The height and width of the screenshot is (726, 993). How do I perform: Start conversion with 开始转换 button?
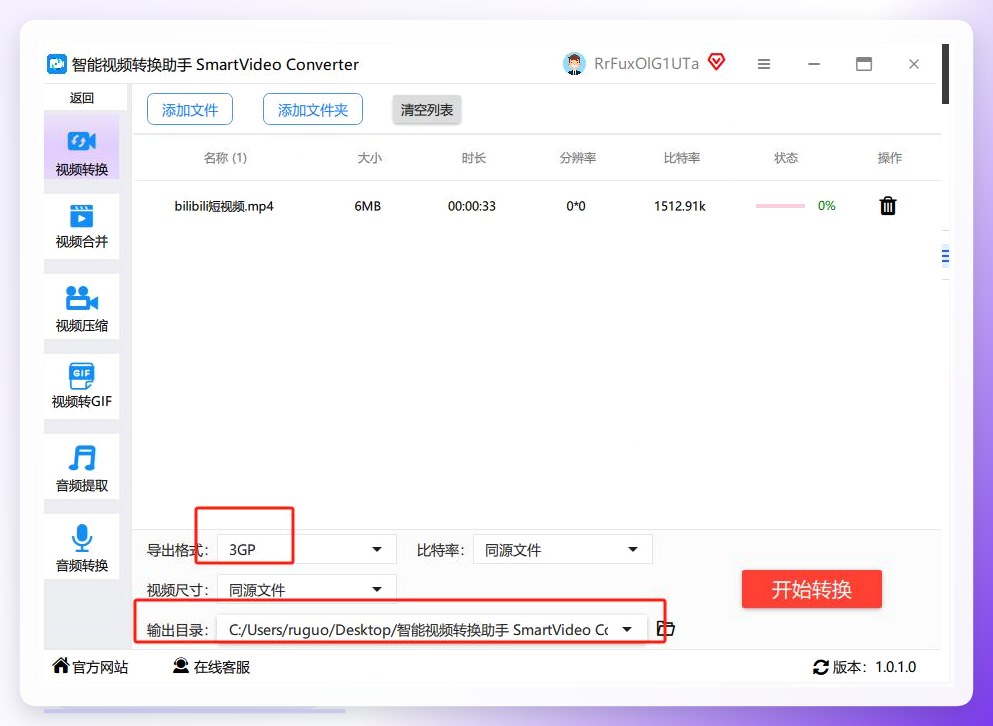(x=812, y=589)
